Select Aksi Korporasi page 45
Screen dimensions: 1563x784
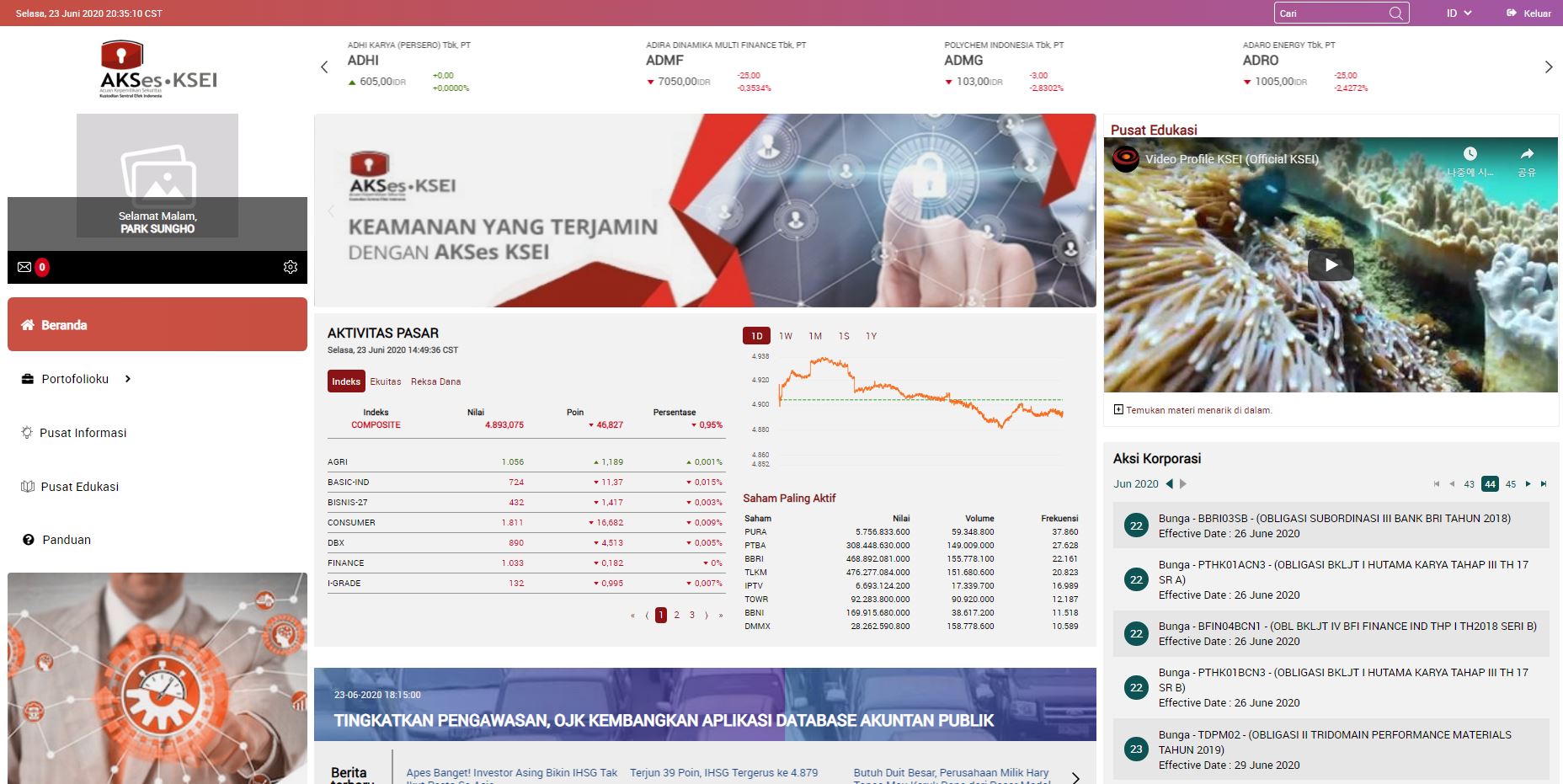[x=1511, y=484]
